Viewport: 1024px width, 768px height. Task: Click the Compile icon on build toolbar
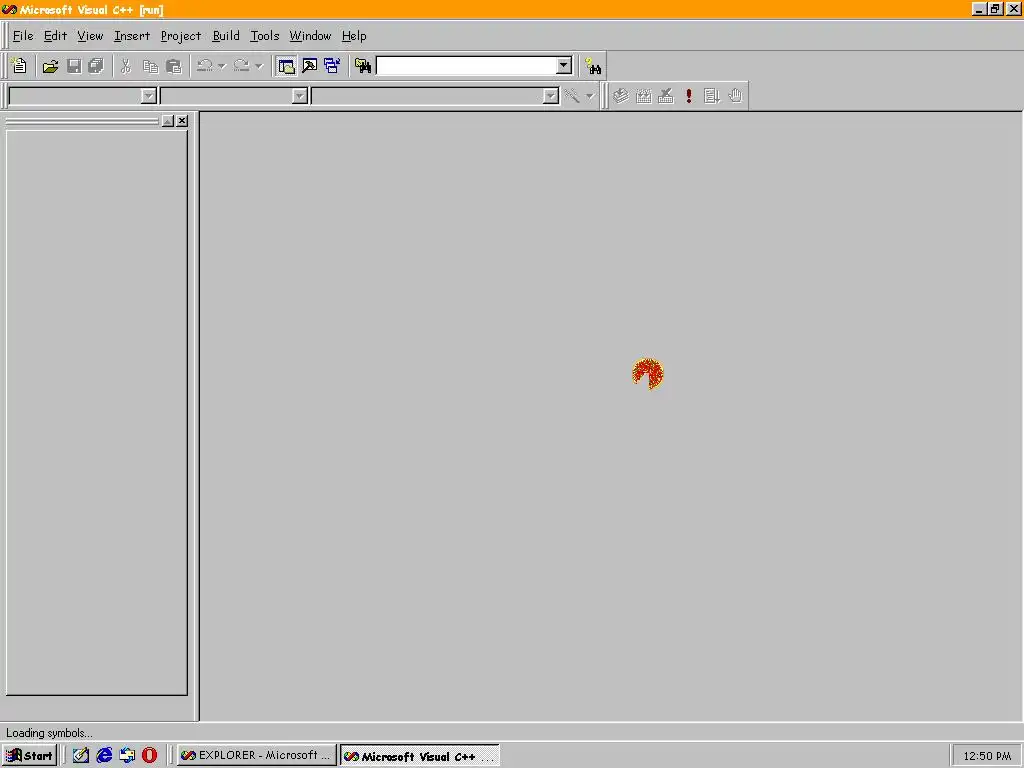pyautogui.click(x=620, y=96)
